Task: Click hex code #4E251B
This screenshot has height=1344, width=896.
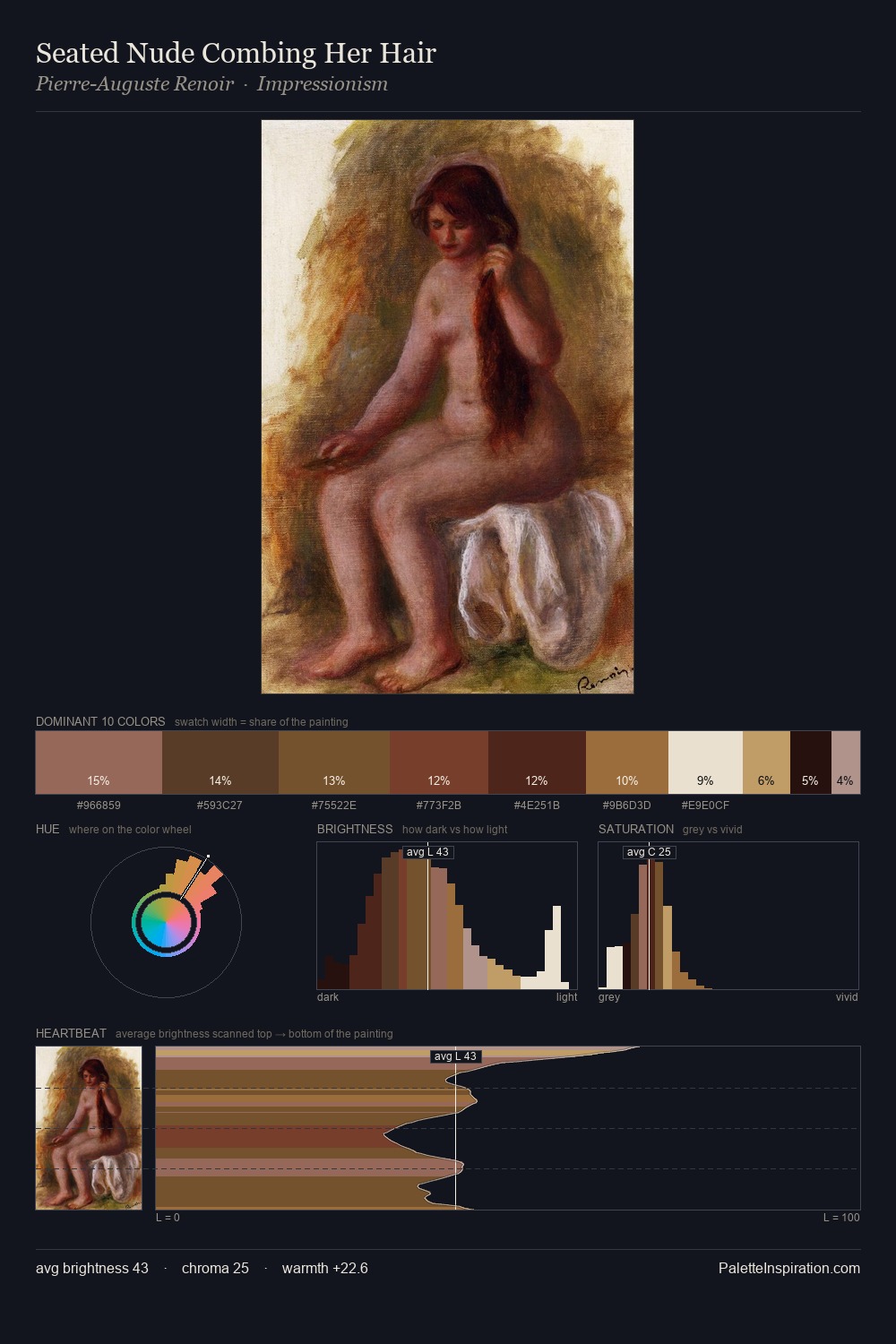Action: [537, 806]
